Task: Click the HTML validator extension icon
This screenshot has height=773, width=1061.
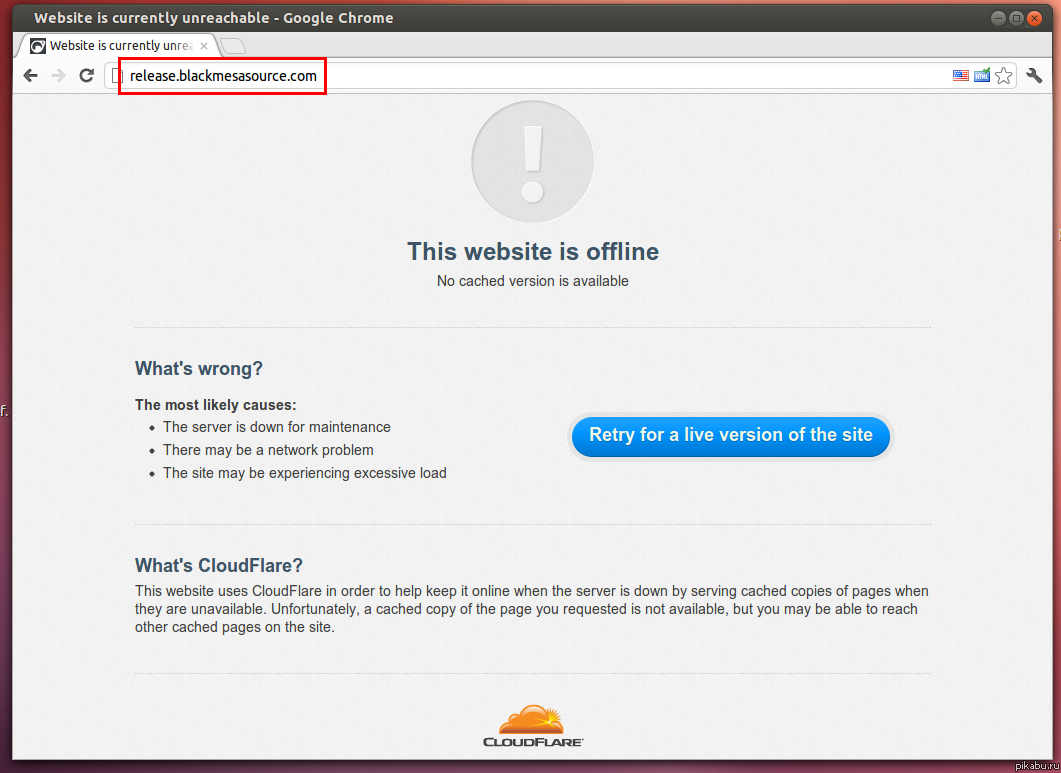Action: click(x=982, y=75)
